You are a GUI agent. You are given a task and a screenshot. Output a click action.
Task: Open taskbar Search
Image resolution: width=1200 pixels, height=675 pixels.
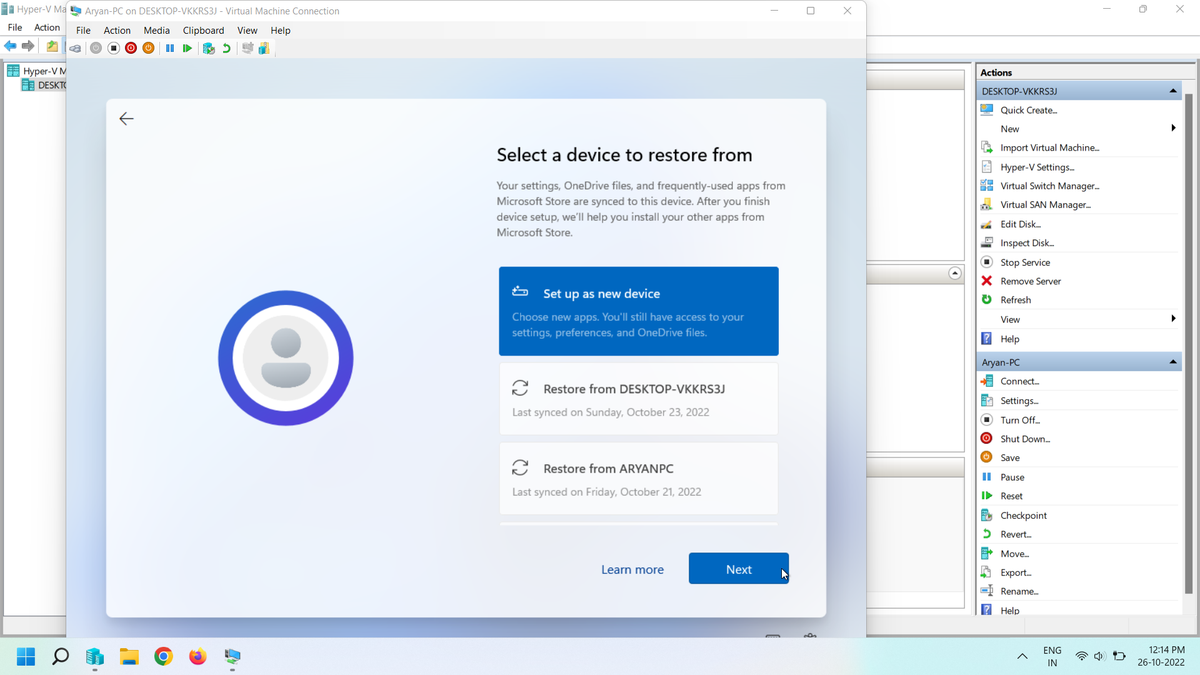pyautogui.click(x=60, y=657)
